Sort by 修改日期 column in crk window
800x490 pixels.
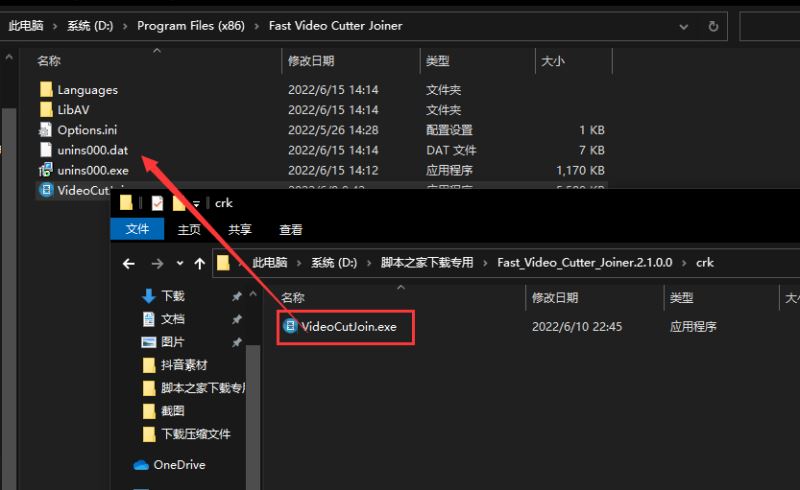pos(555,298)
